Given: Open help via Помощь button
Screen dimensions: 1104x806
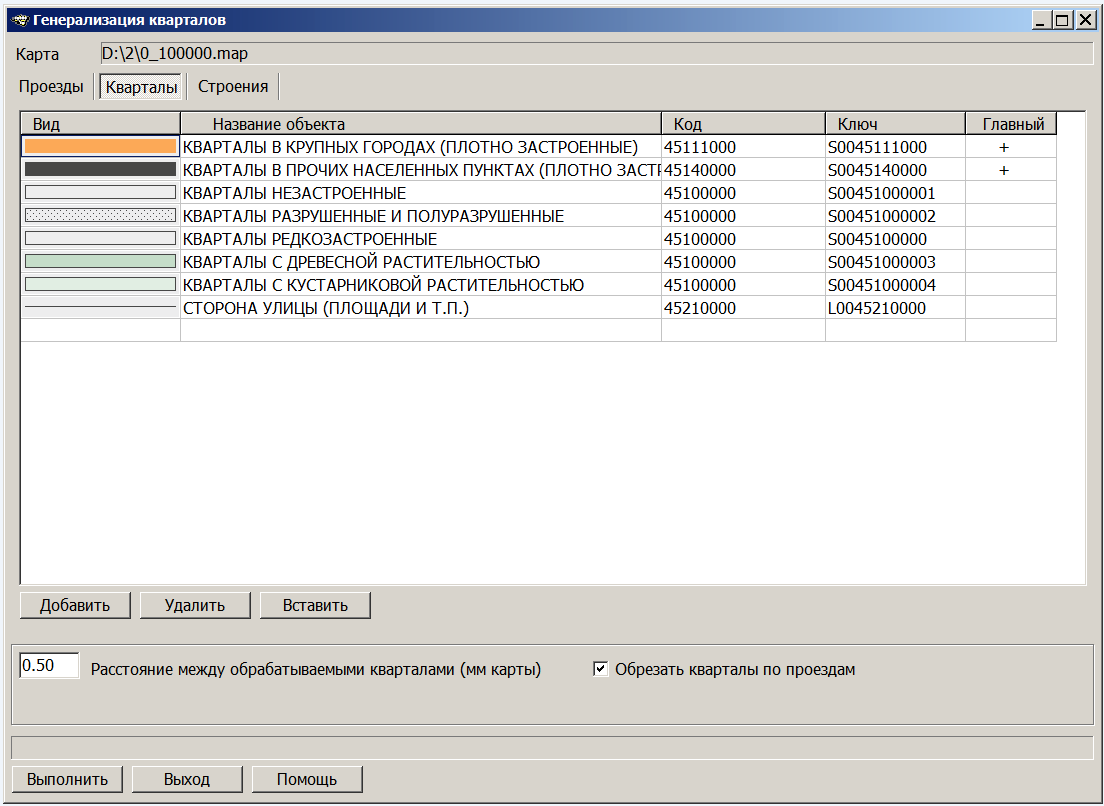Looking at the screenshot, I should click(x=307, y=779).
